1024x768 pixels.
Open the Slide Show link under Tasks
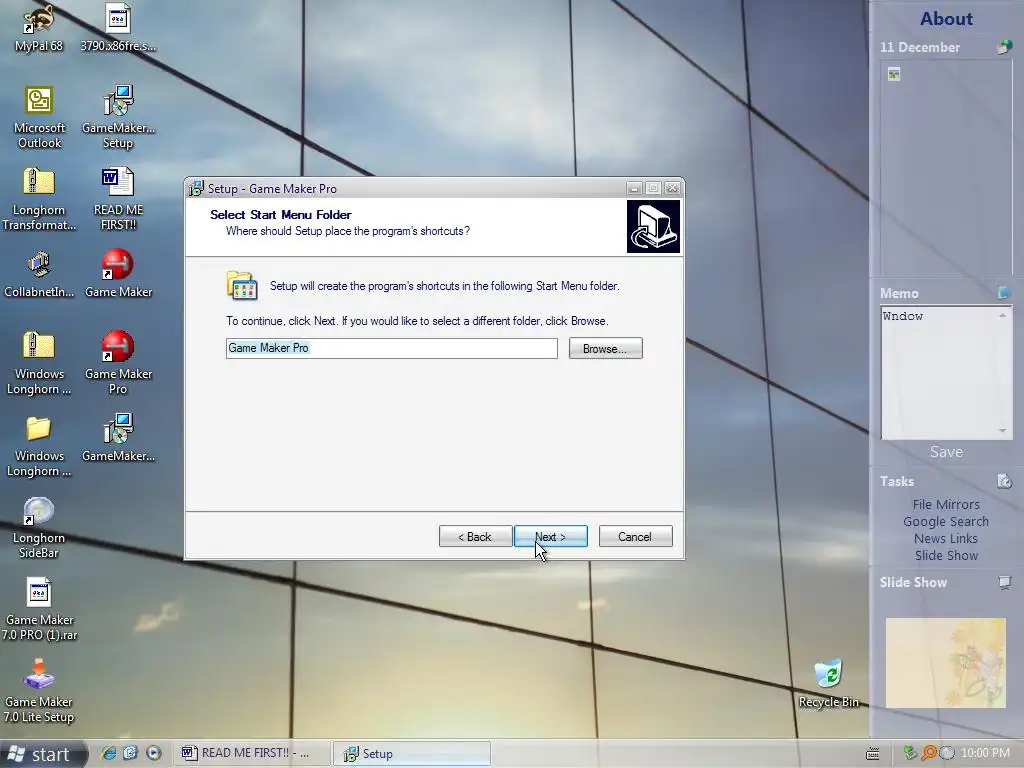coord(946,555)
